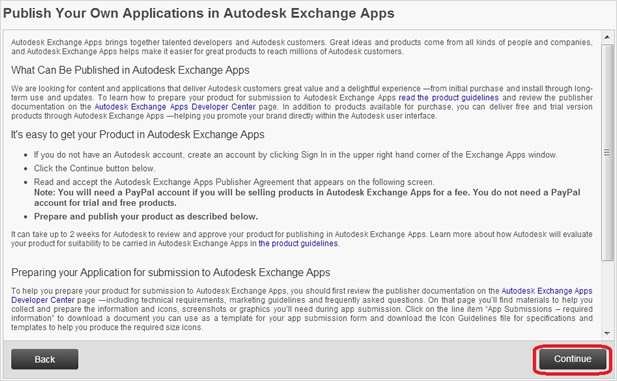Image resolution: width=617 pixels, height=381 pixels.
Task: Click bullet 'Click the Continue button below.'
Action: point(94,168)
